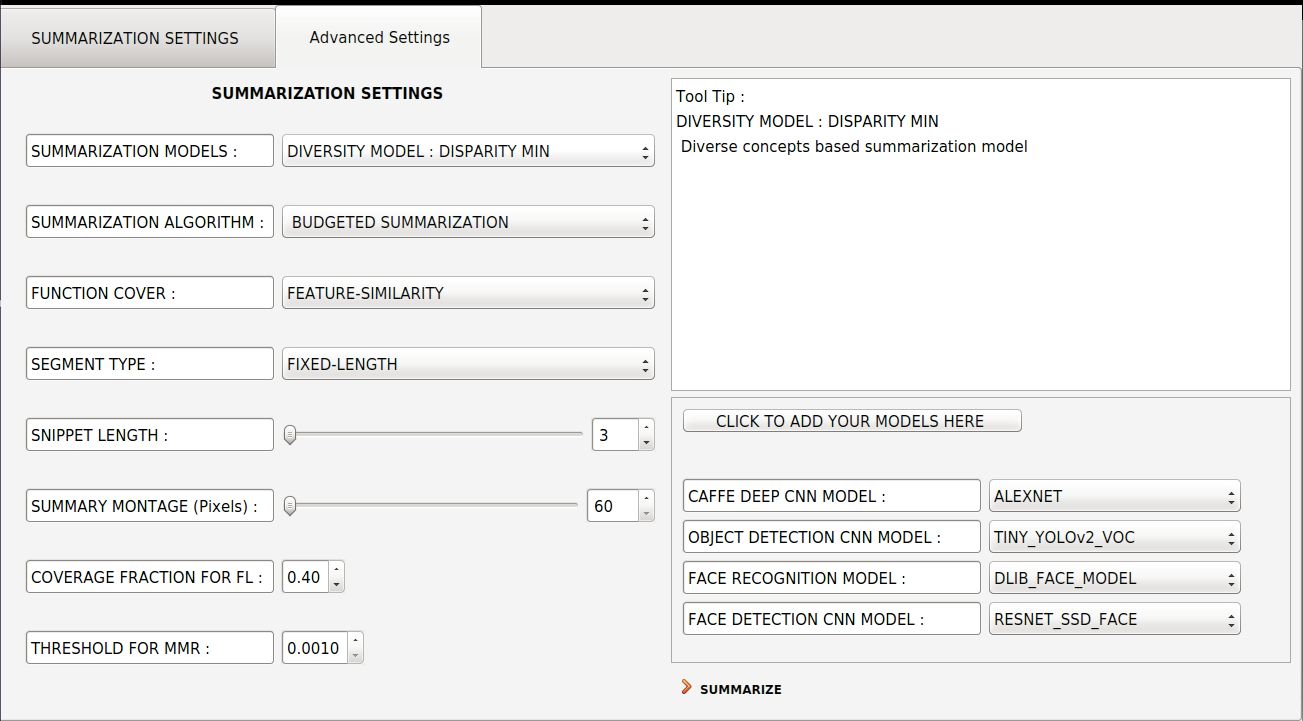Expand Object Detection CNN Model dropdown
The image size is (1303, 721).
tap(1115, 537)
